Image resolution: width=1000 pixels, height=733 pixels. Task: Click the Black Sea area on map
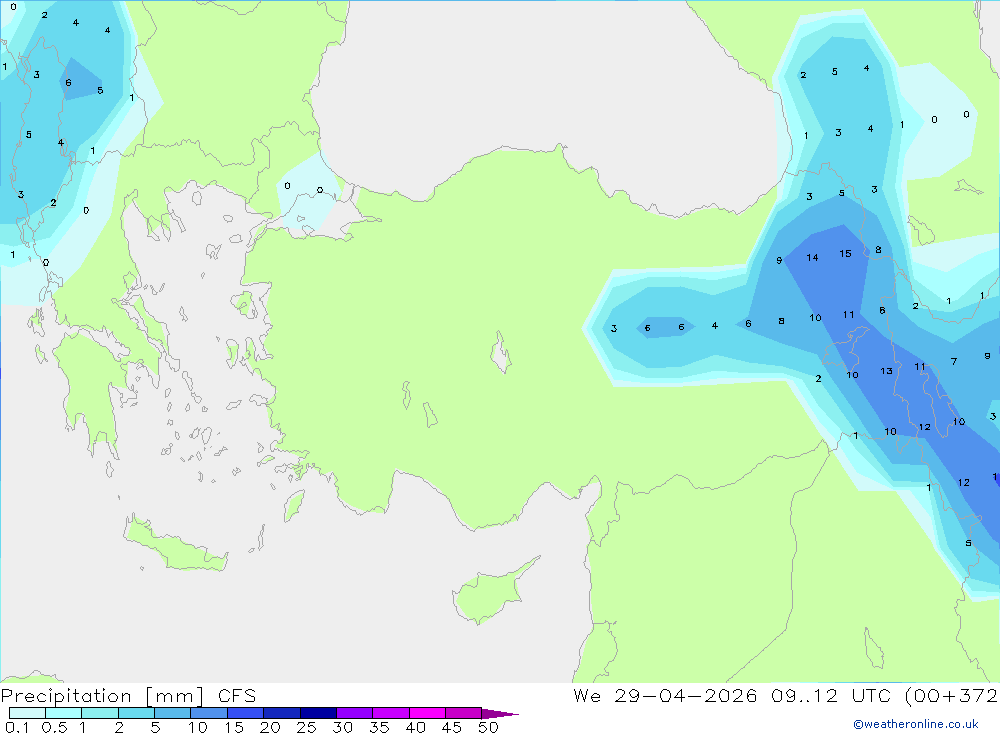548,96
